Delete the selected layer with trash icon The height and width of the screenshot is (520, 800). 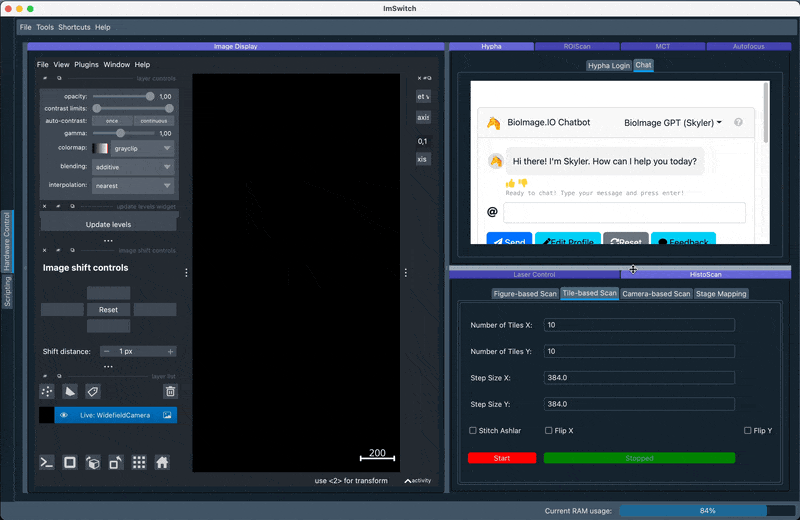click(x=170, y=391)
